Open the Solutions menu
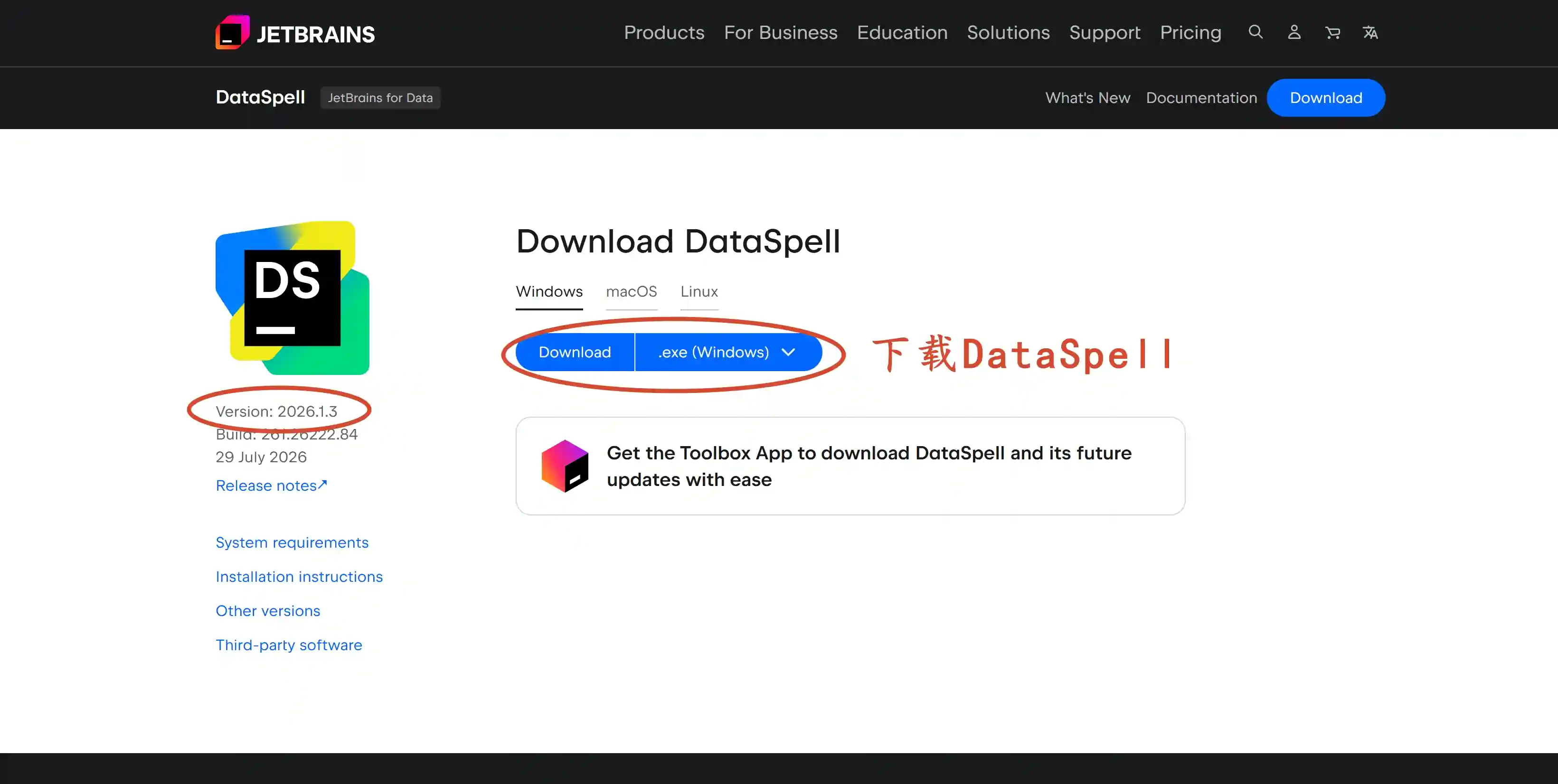The image size is (1558, 784). tap(1008, 33)
